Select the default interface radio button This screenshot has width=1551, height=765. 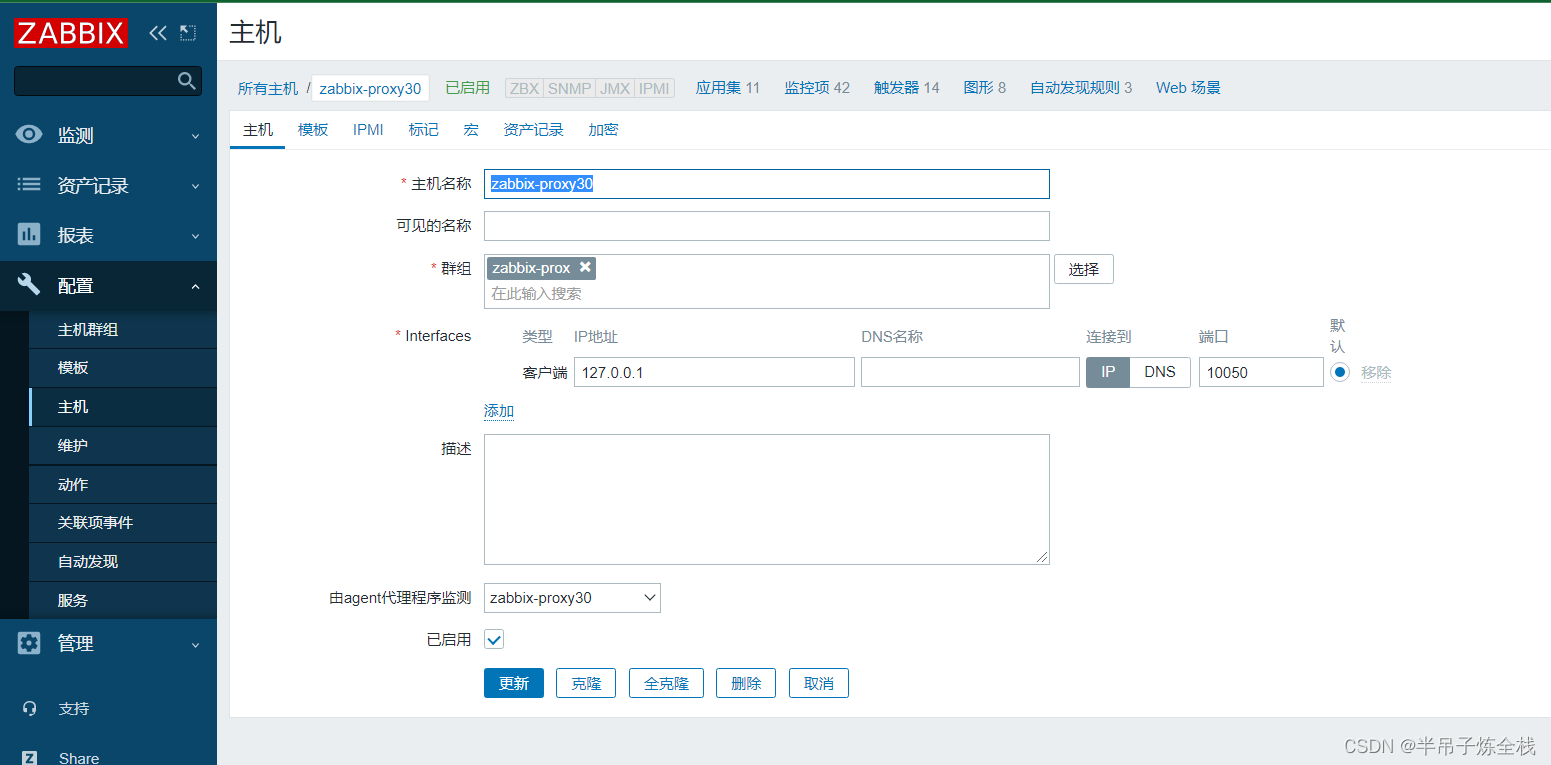pos(1340,372)
